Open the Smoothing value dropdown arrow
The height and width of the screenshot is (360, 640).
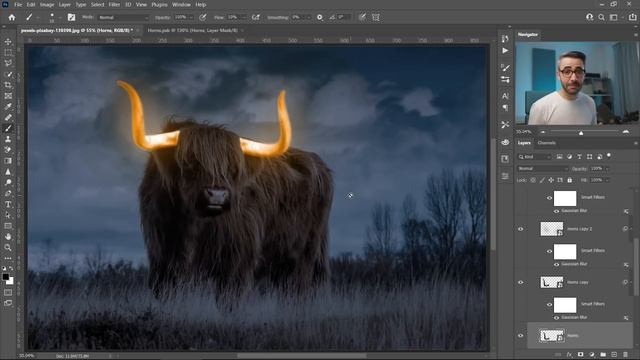tap(309, 18)
